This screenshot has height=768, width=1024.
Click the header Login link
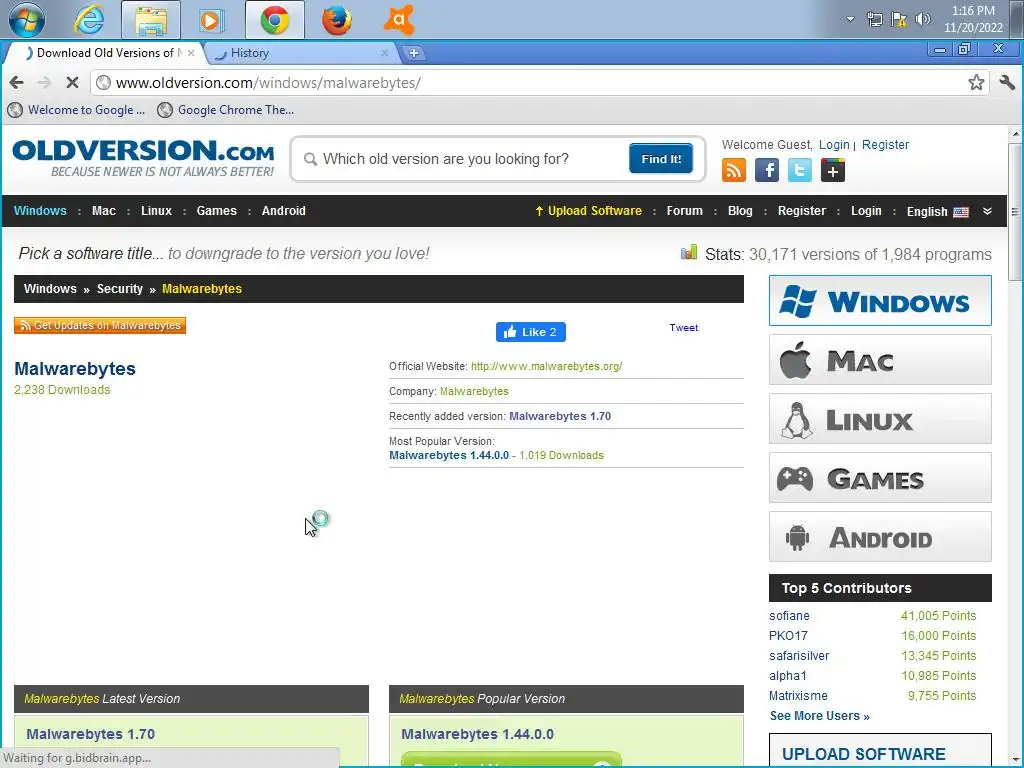(x=834, y=145)
